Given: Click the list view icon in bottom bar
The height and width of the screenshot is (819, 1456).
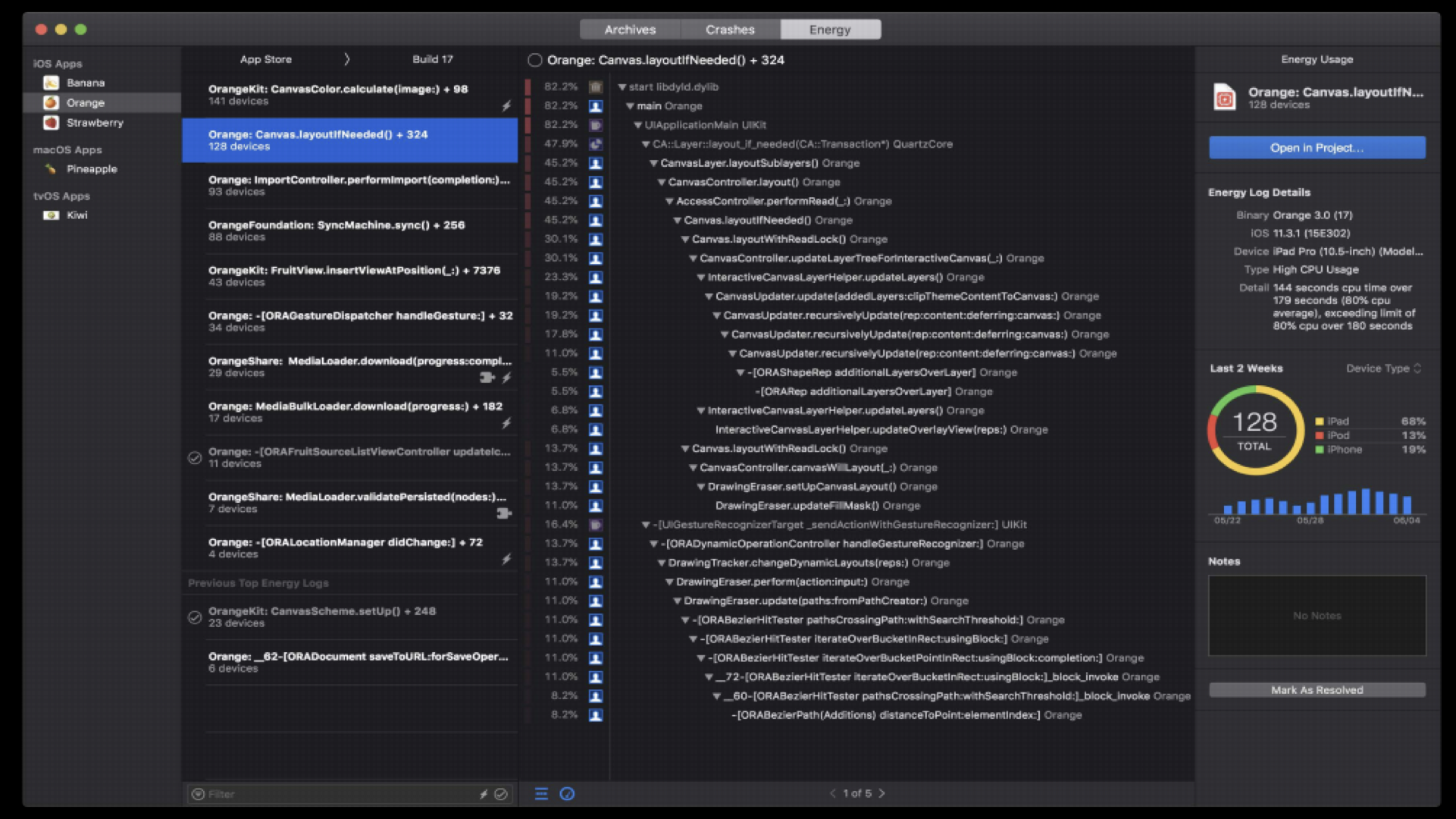Looking at the screenshot, I should click(541, 793).
